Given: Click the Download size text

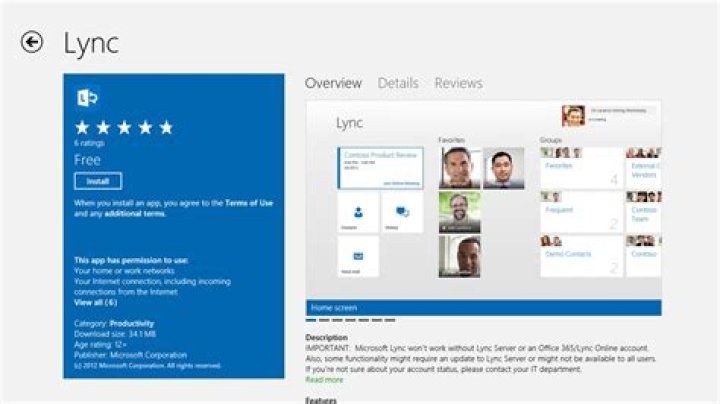Looking at the screenshot, I should tap(115, 334).
